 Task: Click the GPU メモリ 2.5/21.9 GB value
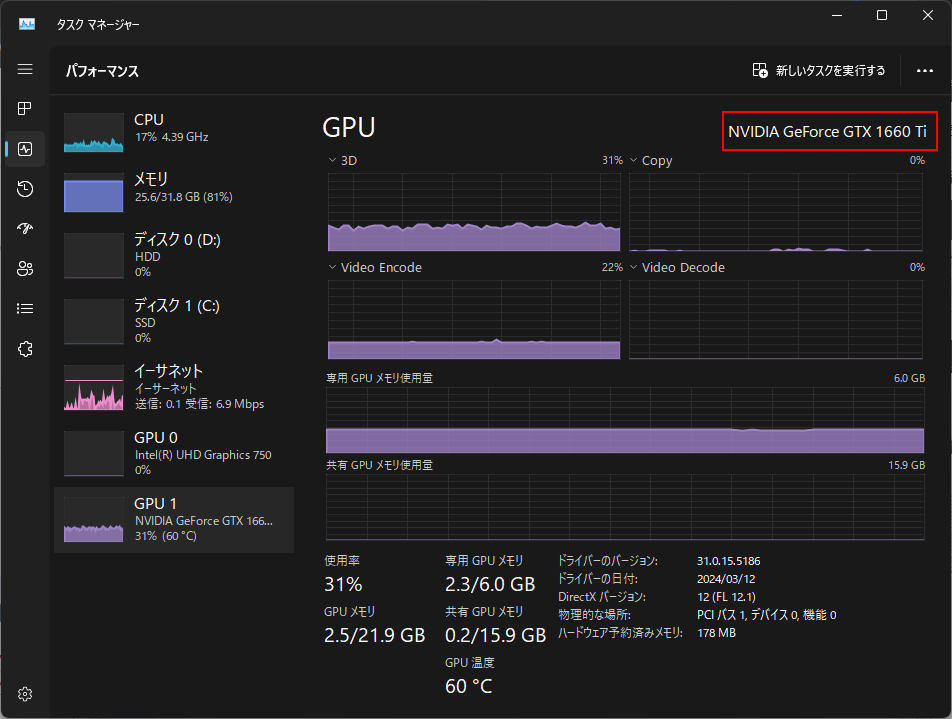coord(375,635)
